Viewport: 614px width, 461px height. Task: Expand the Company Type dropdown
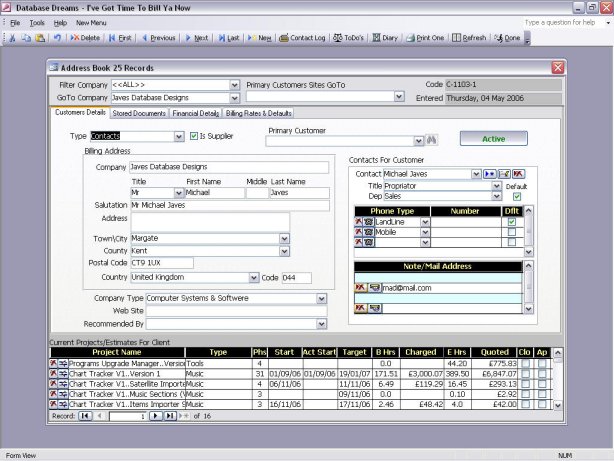[321, 298]
